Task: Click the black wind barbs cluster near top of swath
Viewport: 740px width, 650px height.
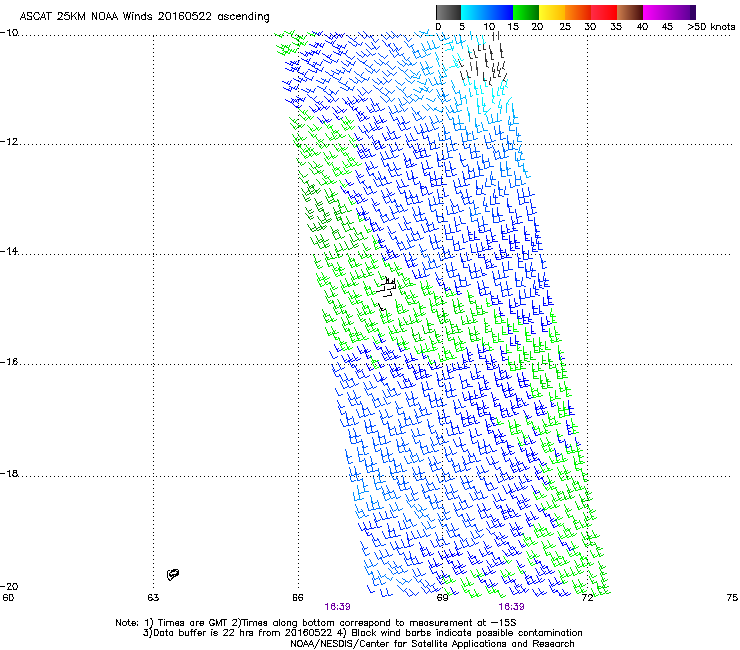Action: pyautogui.click(x=484, y=60)
